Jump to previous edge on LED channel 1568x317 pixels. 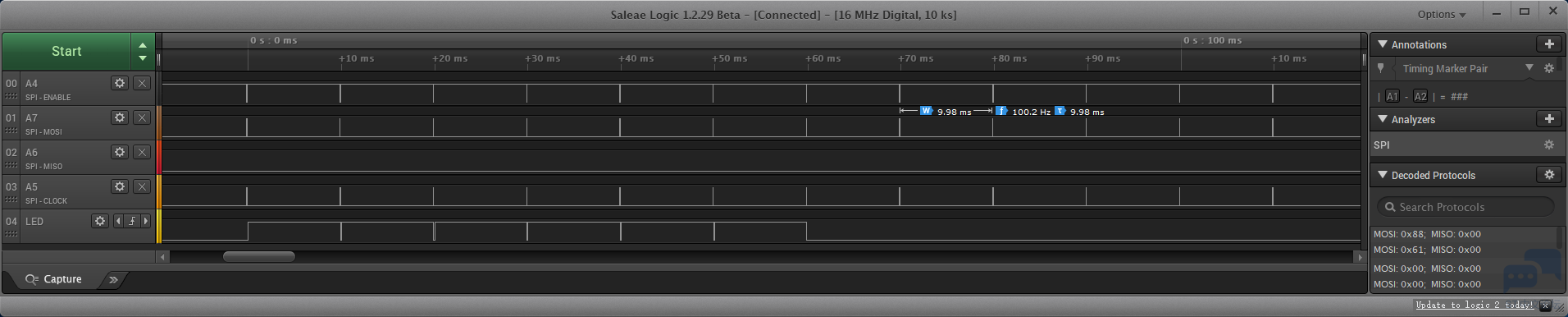point(118,221)
